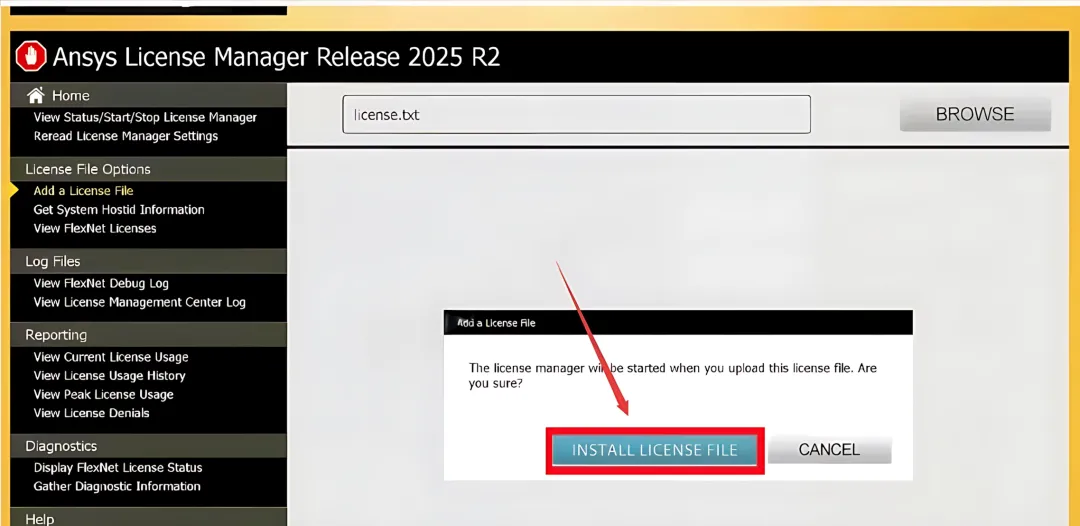
Task: Open Get System Hostid Information
Action: [x=119, y=209]
